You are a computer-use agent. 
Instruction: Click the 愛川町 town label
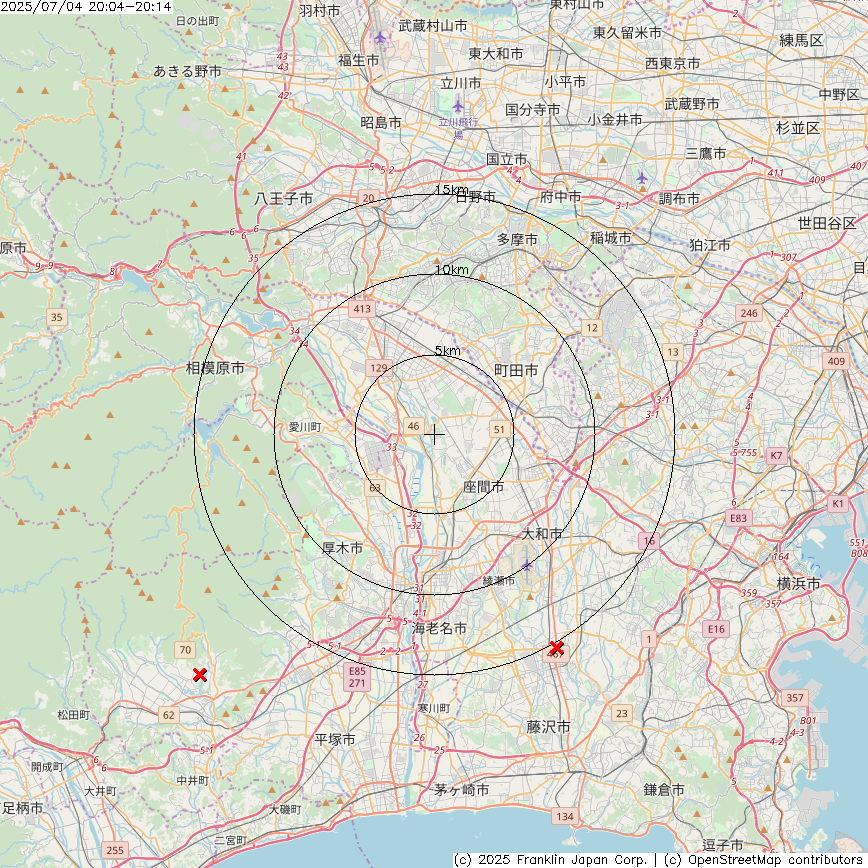[304, 427]
